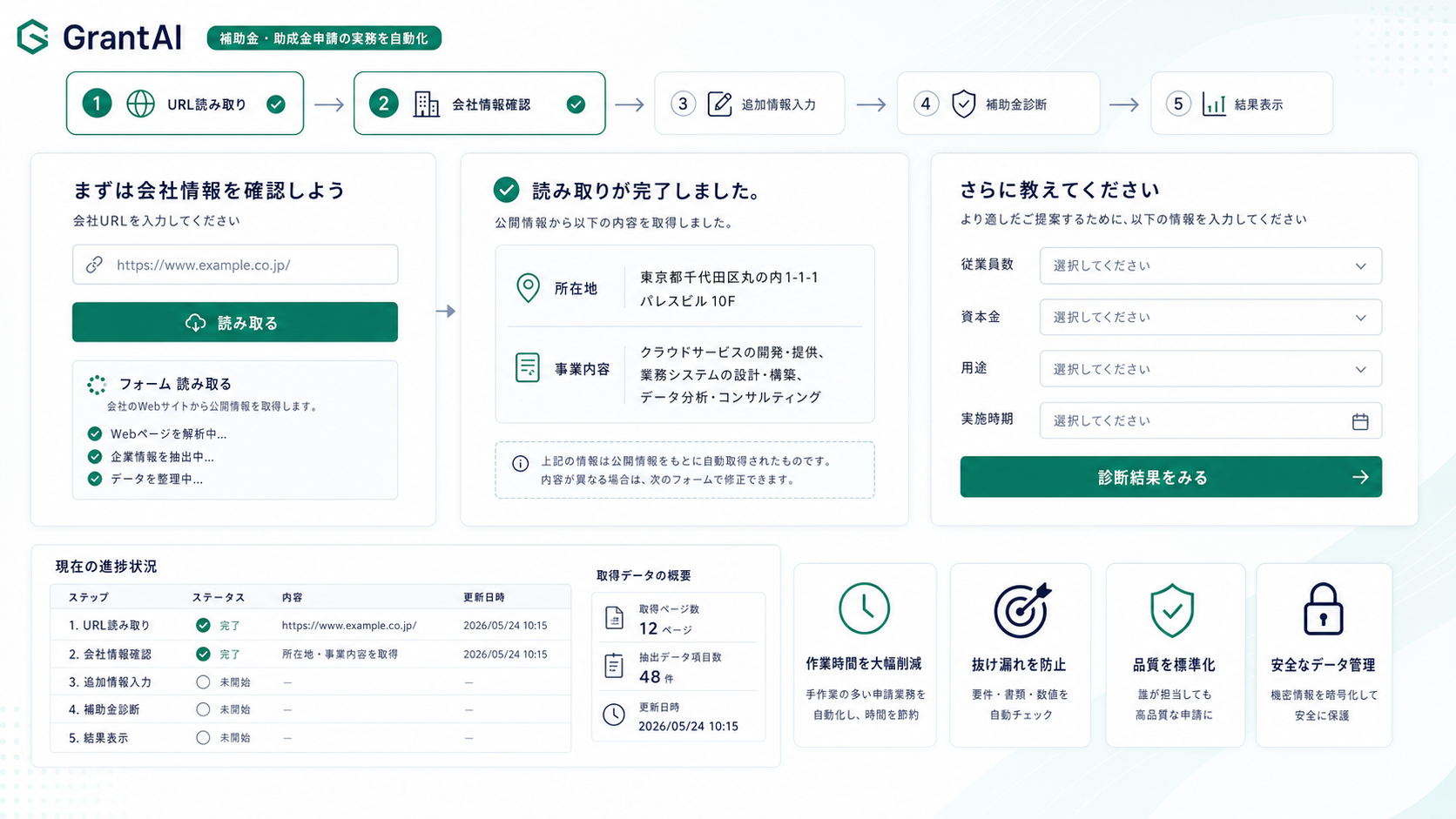1456x819 pixels.
Task: Click the 未開始 circle for 追加情報入力 row
Action: pyautogui.click(x=203, y=681)
